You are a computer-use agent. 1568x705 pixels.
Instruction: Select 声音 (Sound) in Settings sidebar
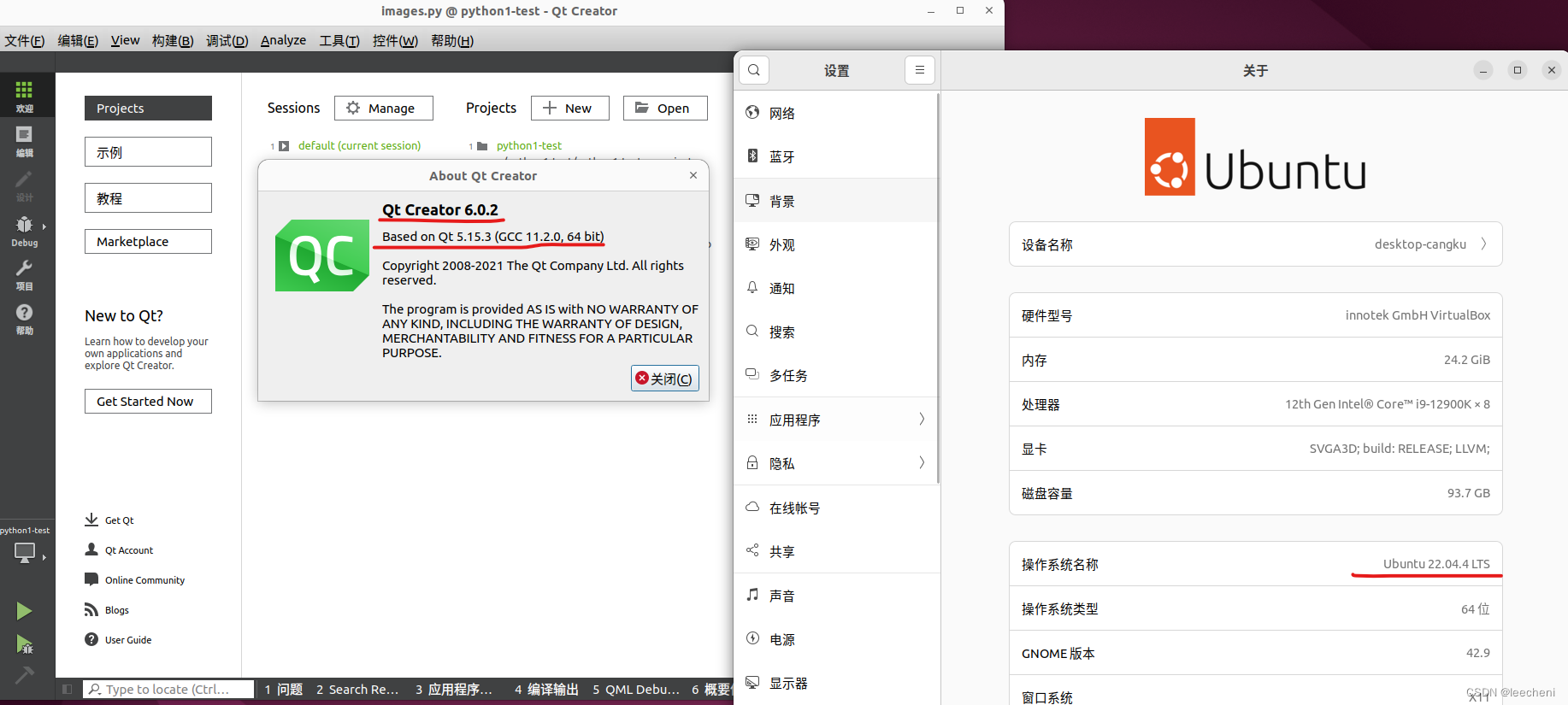836,596
